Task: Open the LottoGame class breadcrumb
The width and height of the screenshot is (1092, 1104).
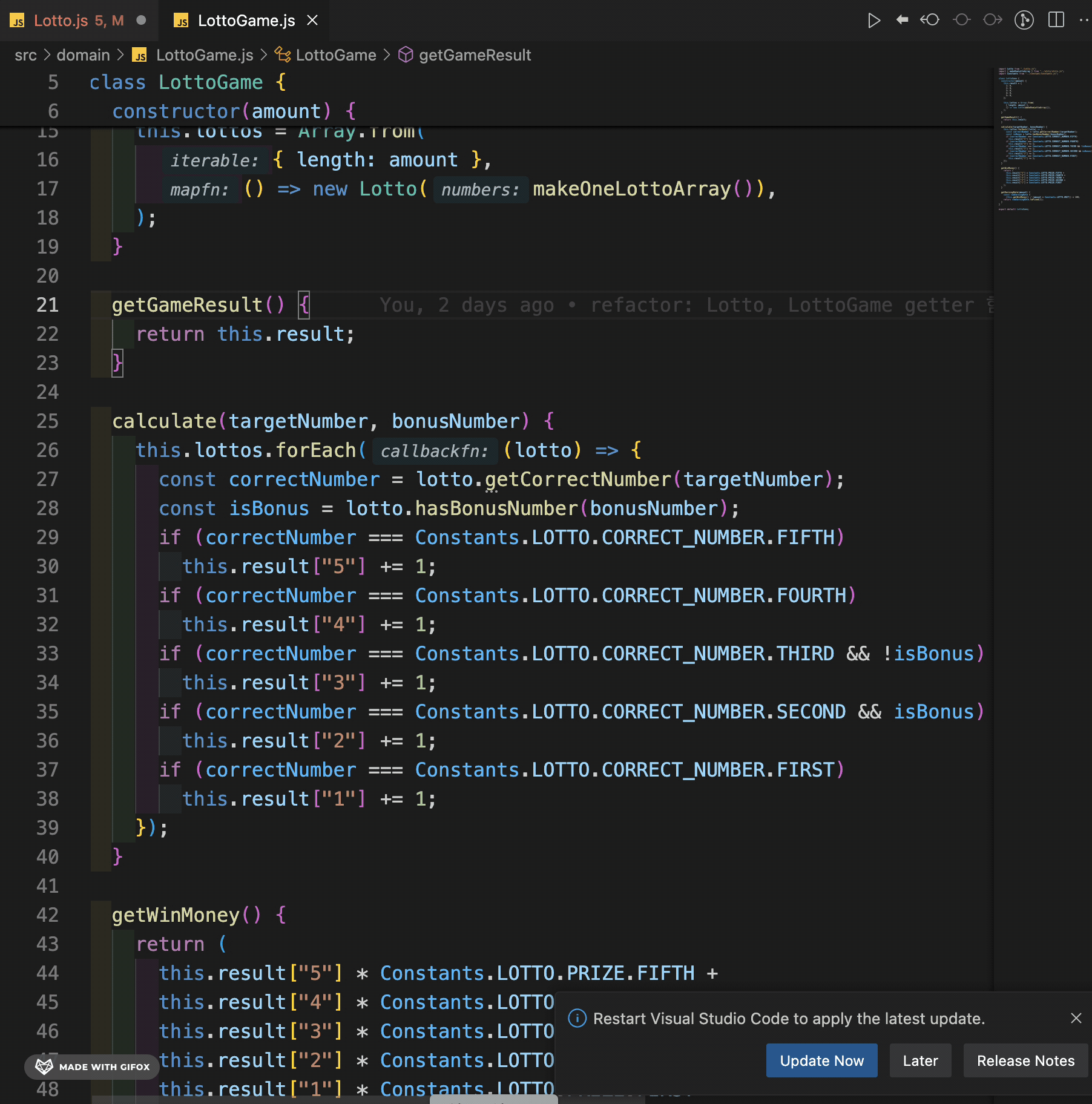Action: point(336,55)
